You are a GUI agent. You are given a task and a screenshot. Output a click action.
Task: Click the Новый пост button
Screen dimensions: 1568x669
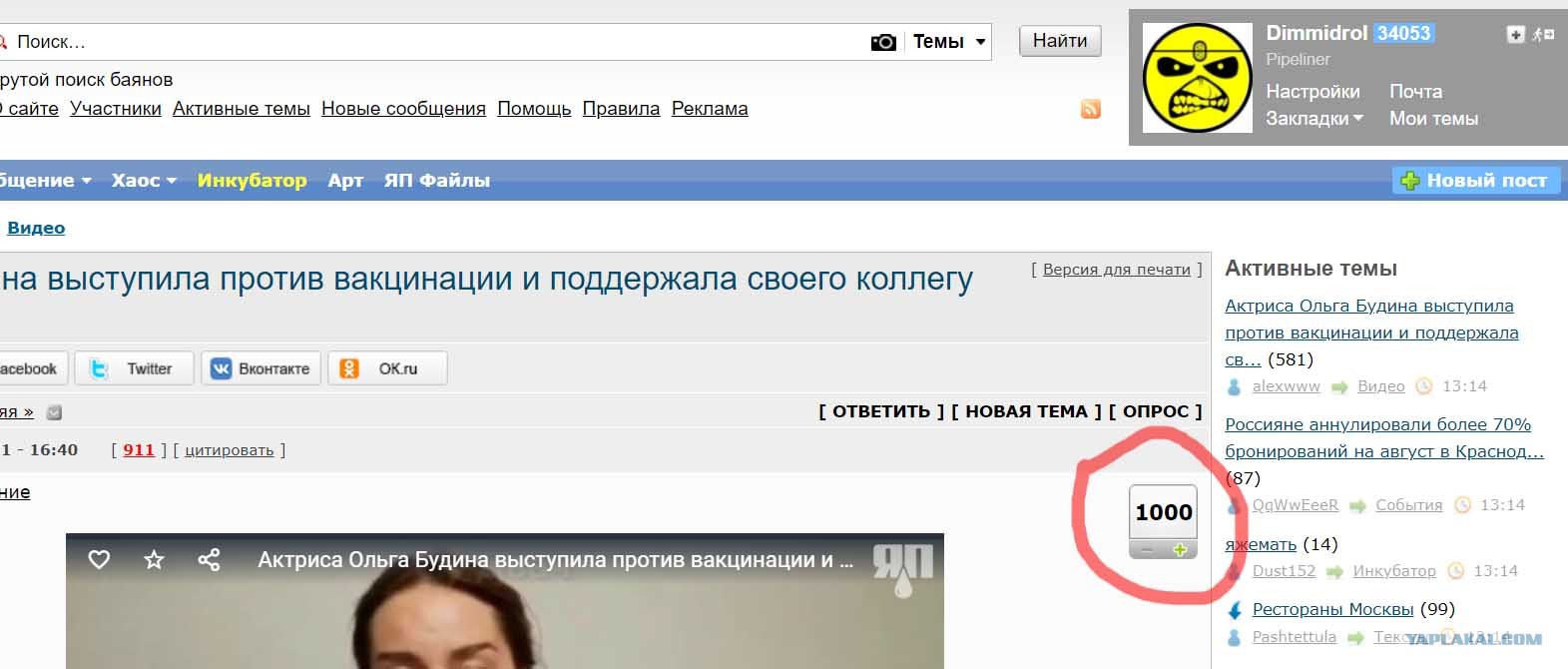(1475, 181)
